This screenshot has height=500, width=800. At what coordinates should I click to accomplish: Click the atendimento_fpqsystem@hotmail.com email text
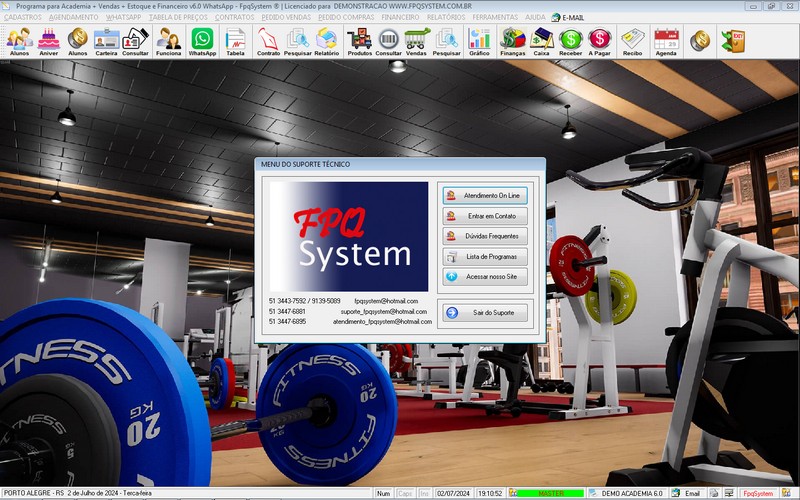click(x=382, y=321)
